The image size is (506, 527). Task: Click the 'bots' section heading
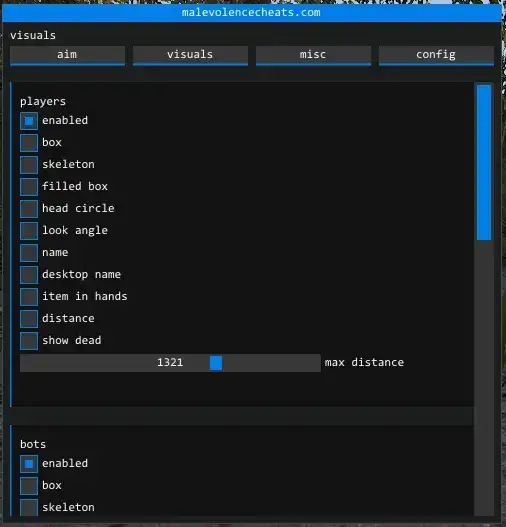pos(33,444)
